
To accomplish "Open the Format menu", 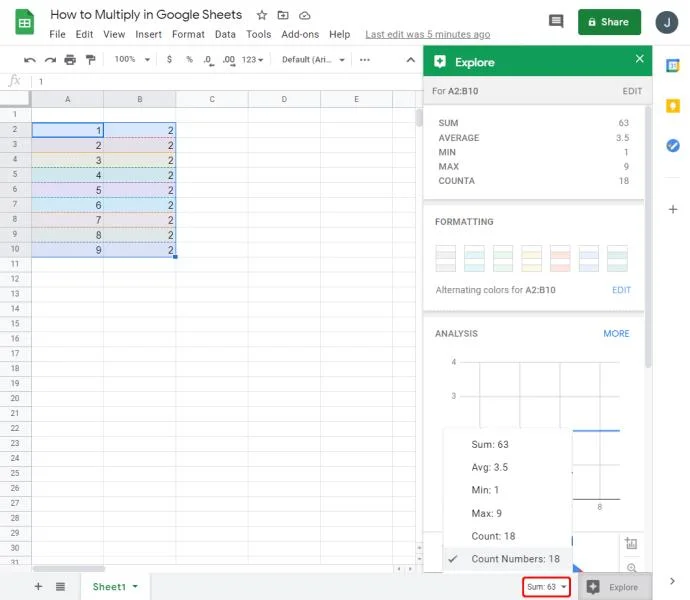I will tap(188, 34).
